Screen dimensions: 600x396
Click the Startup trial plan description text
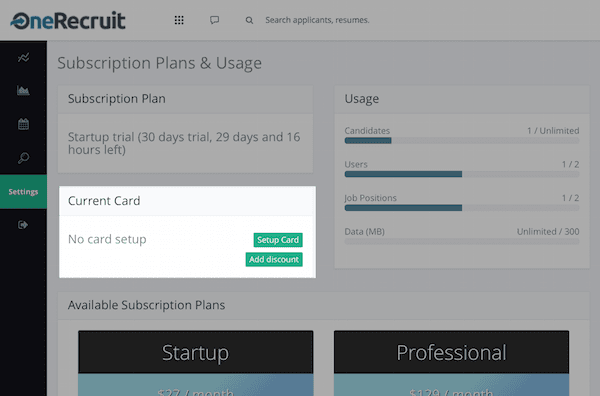pos(184,143)
